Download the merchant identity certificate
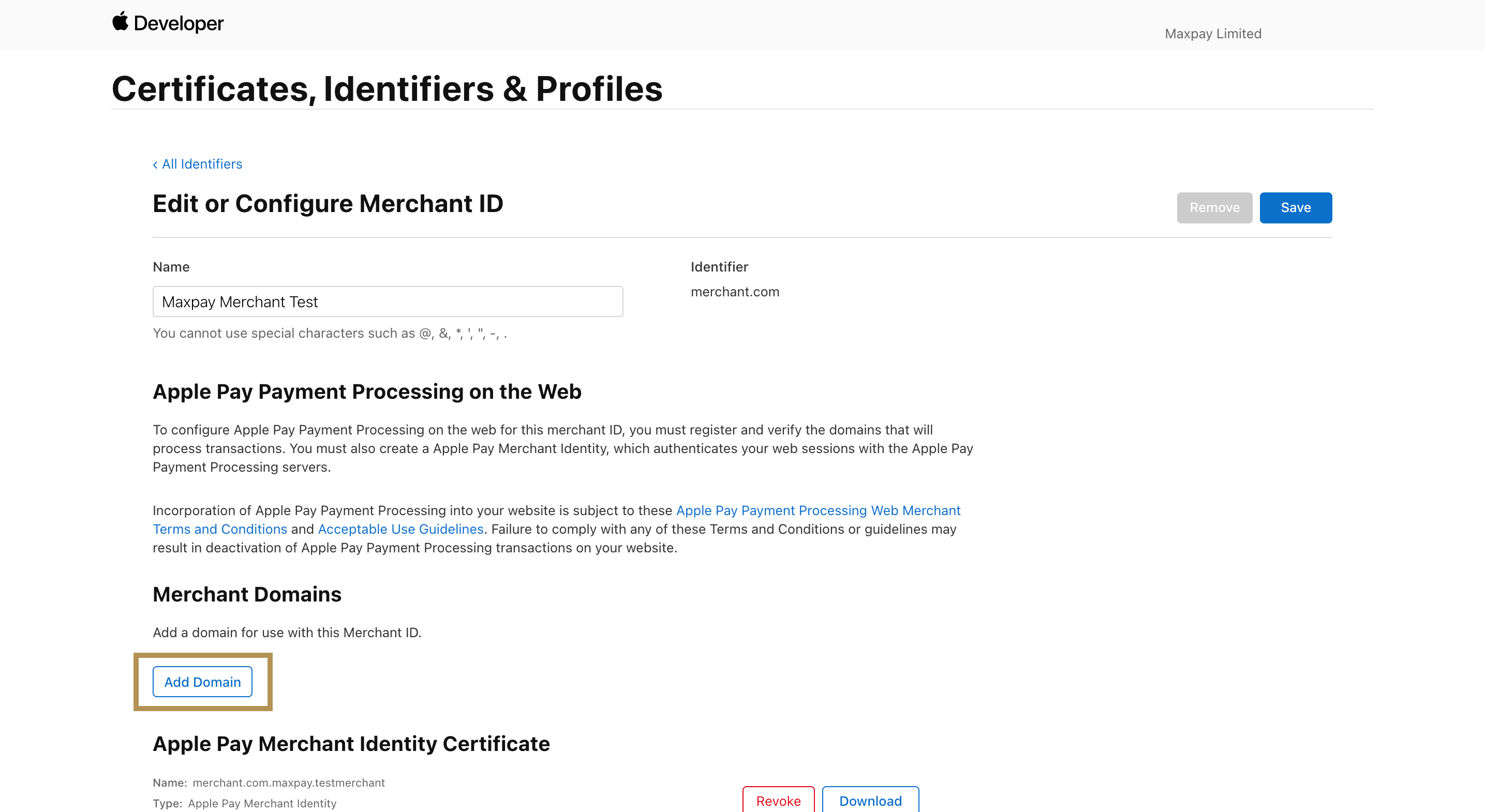This screenshot has height=812, width=1485. 870,800
